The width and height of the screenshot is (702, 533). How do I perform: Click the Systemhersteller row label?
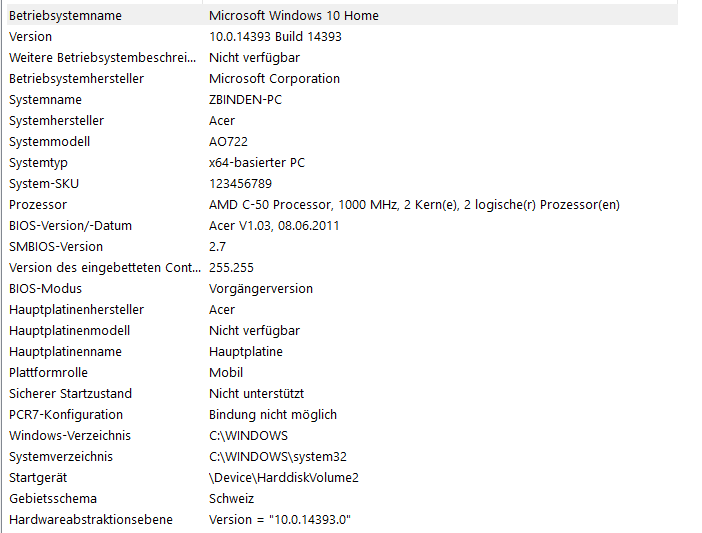click(x=56, y=121)
